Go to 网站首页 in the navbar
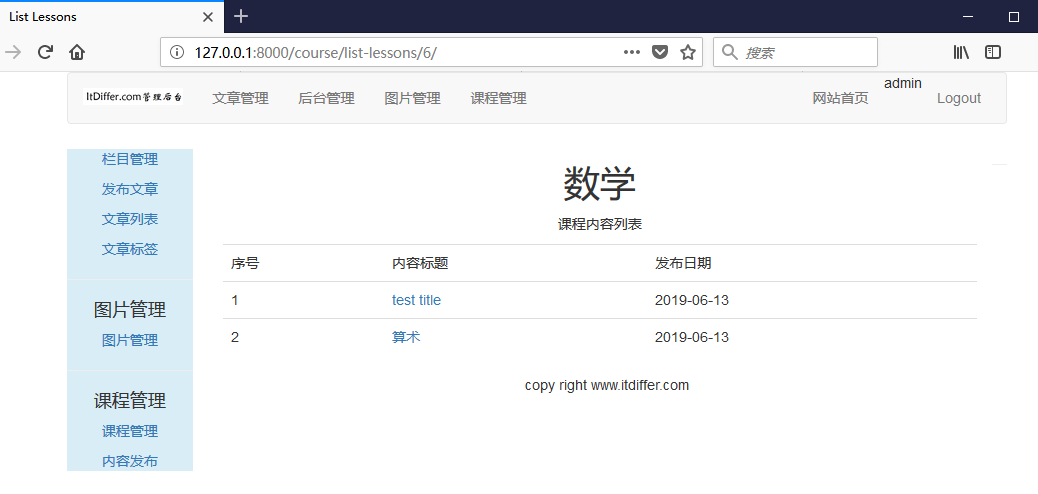Viewport: 1038px width, 494px height. click(841, 99)
